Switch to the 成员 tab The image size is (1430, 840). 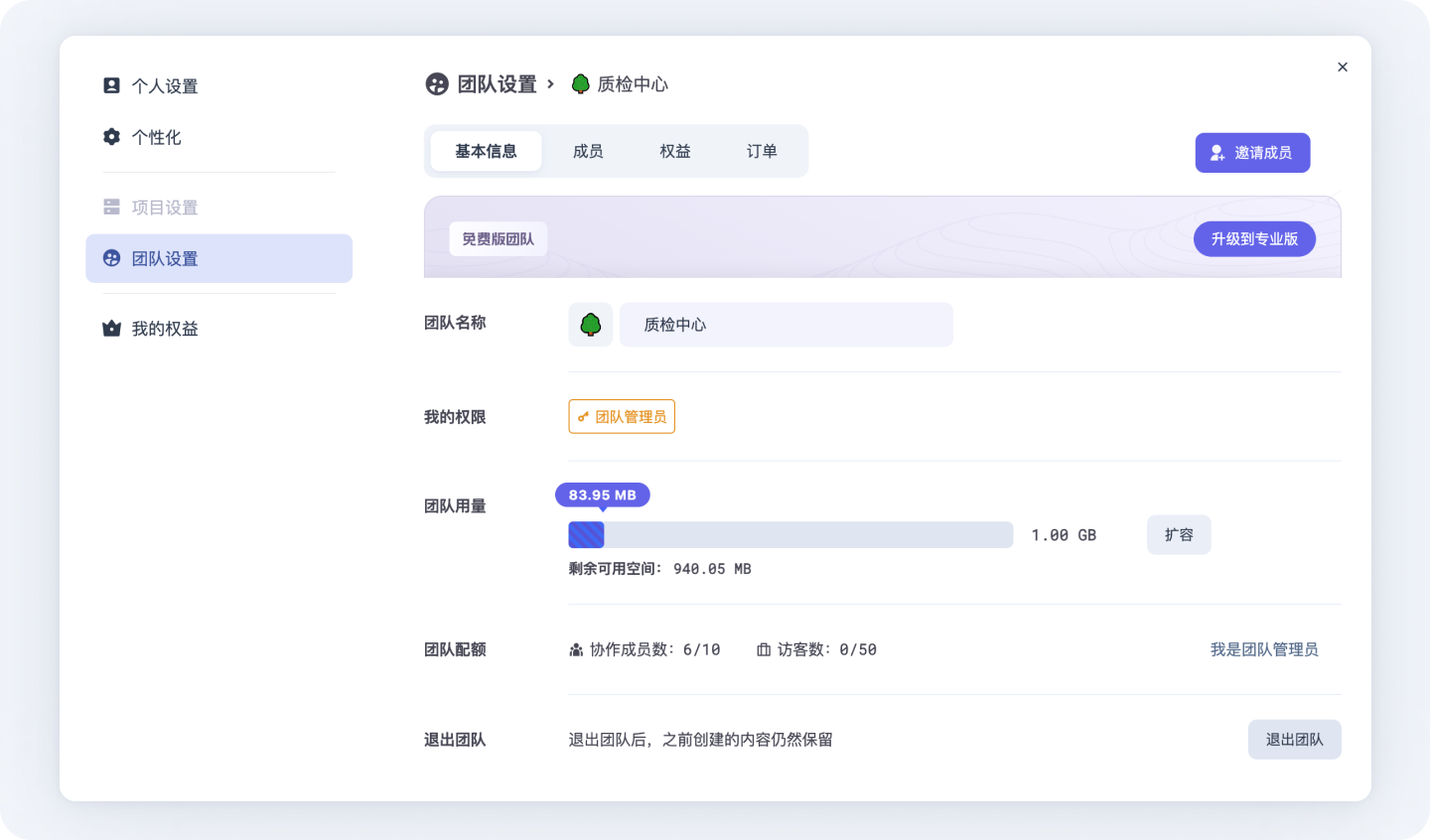pyautogui.click(x=588, y=151)
